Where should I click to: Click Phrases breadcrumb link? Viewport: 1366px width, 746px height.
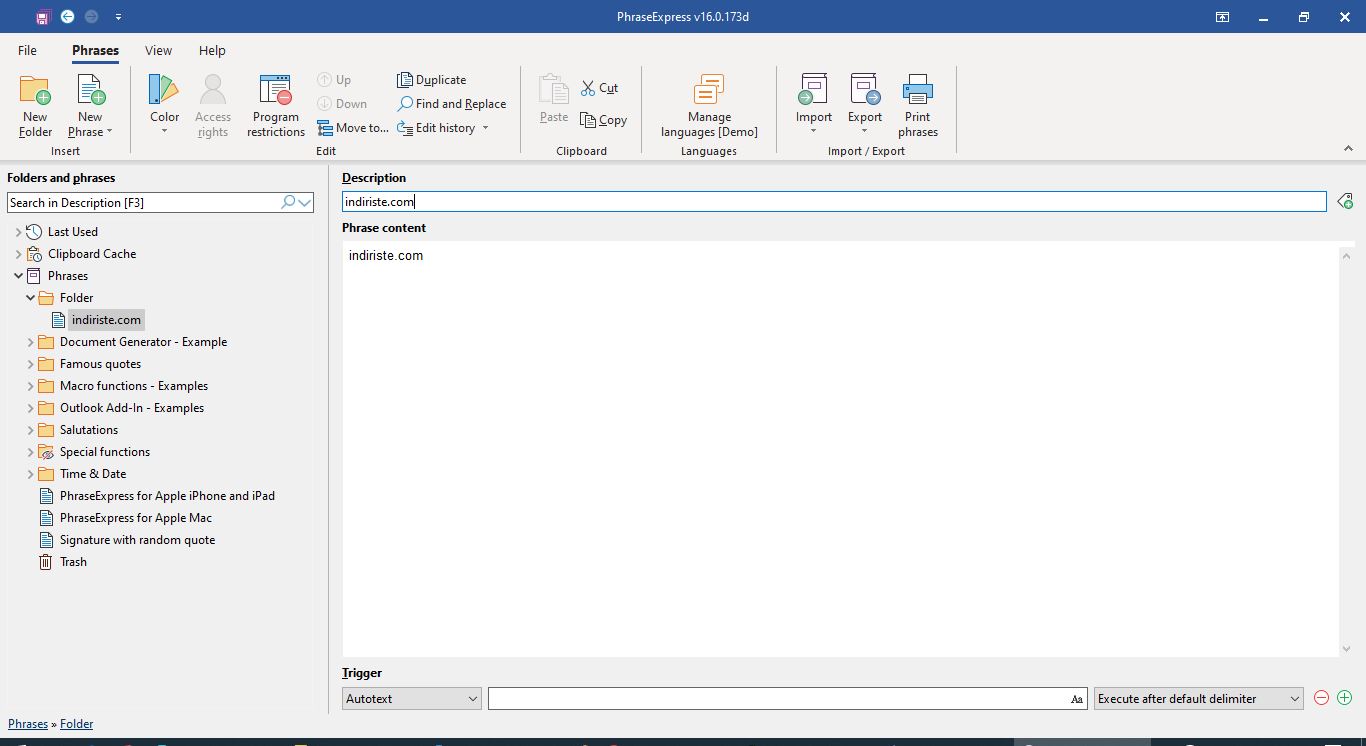(x=28, y=724)
